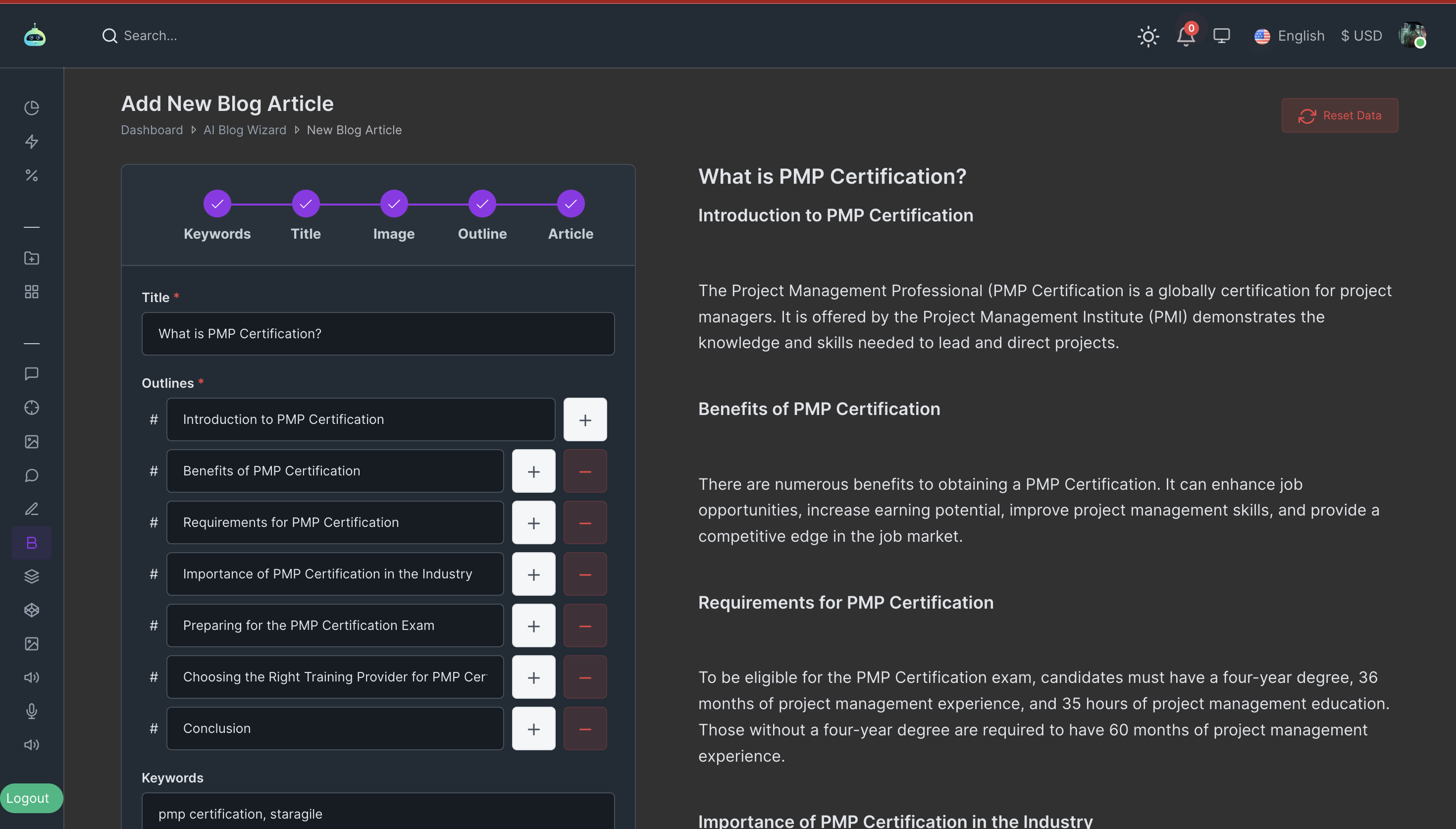Click the add outline item plus button

(x=585, y=419)
